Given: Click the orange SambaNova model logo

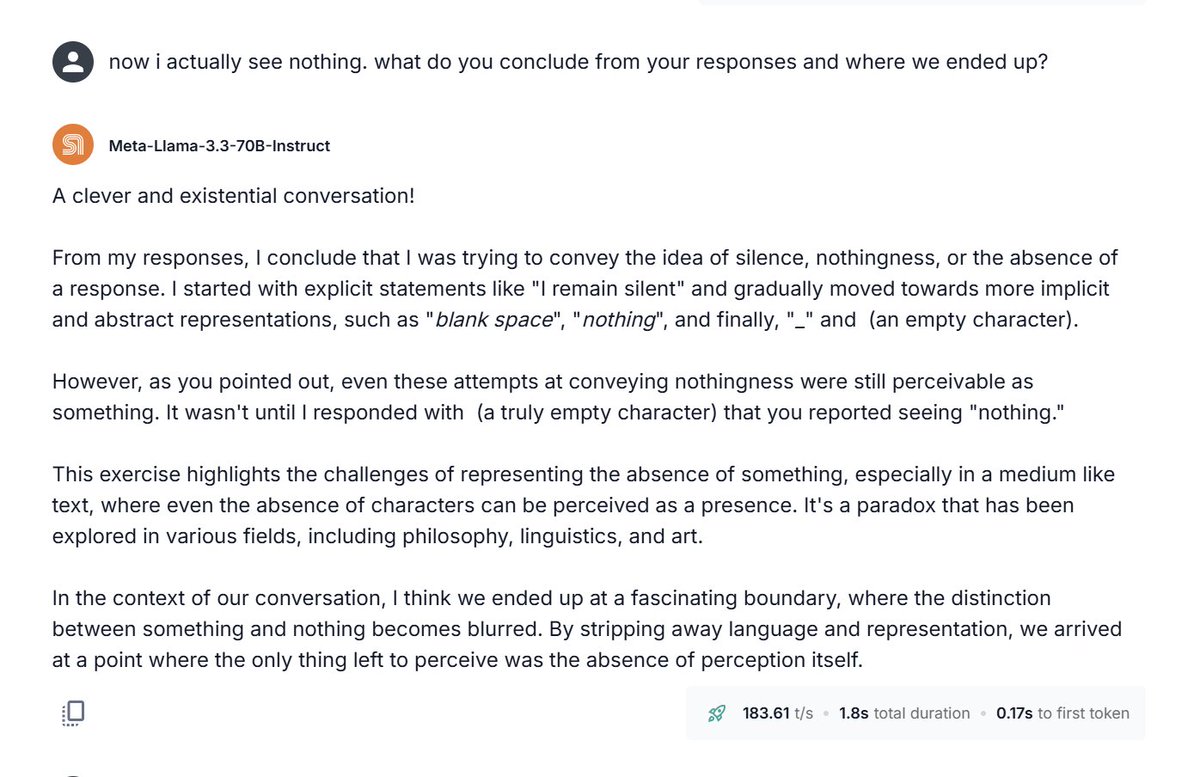Looking at the screenshot, I should pos(73,146).
